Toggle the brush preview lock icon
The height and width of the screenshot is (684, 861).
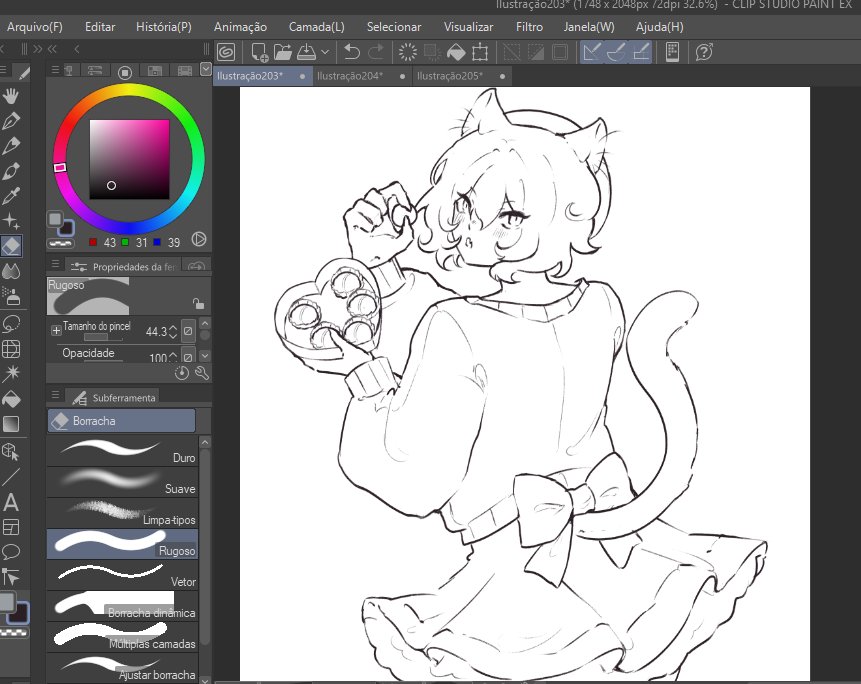198,303
